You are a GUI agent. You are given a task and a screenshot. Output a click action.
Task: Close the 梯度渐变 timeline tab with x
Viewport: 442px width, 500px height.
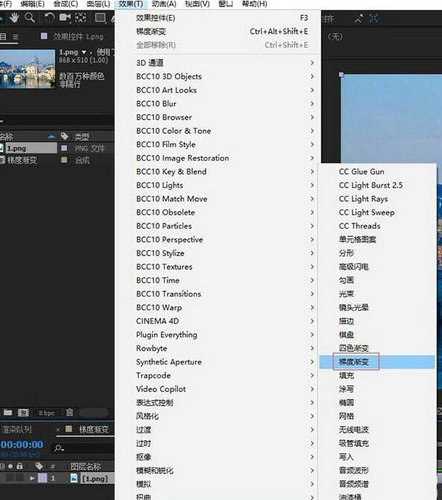[x=58, y=429]
